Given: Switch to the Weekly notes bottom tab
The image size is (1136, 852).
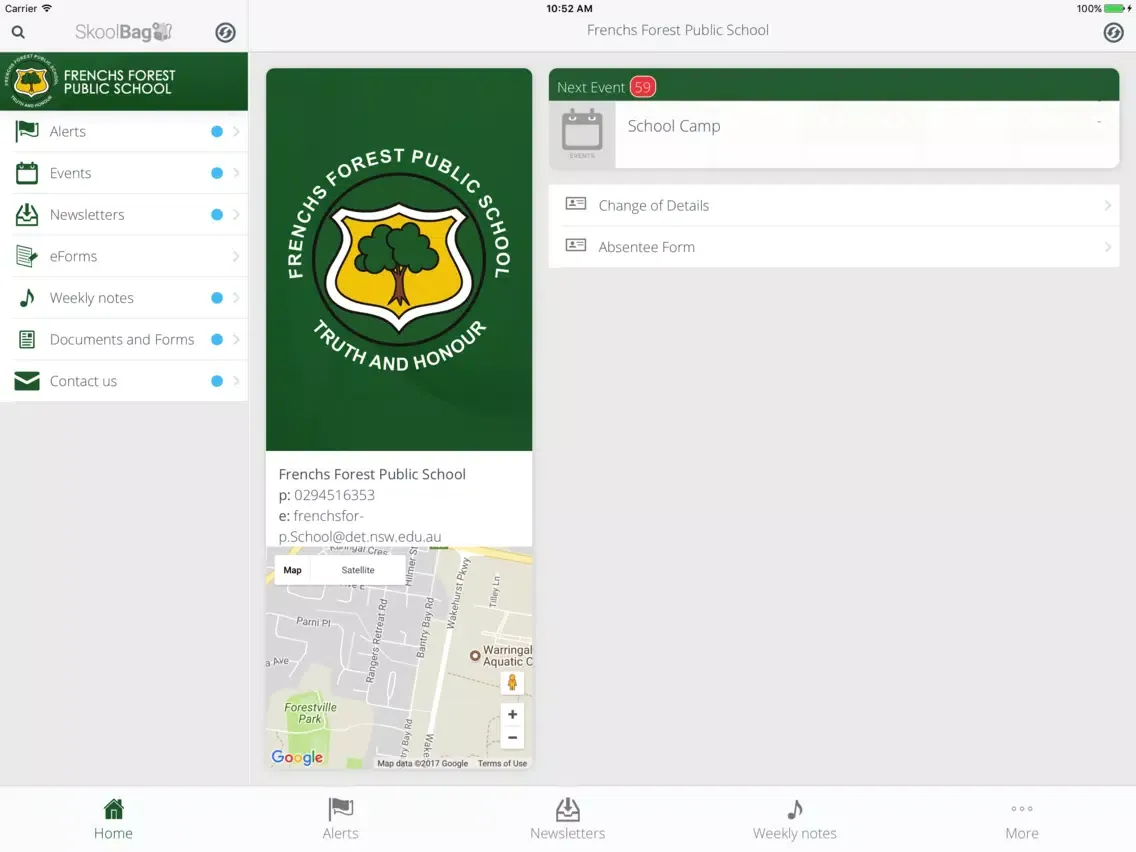Looking at the screenshot, I should tap(795, 819).
